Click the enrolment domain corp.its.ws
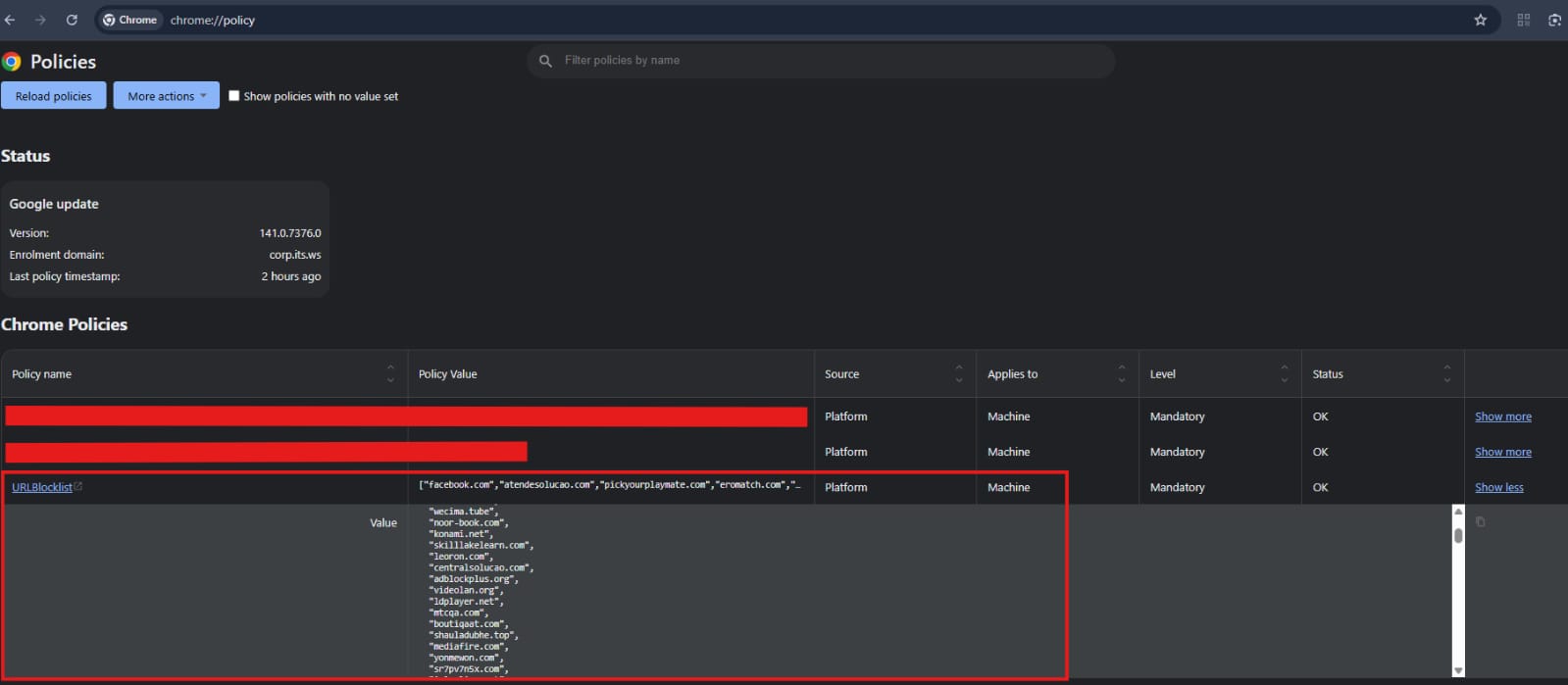The image size is (1568, 685). pos(295,255)
